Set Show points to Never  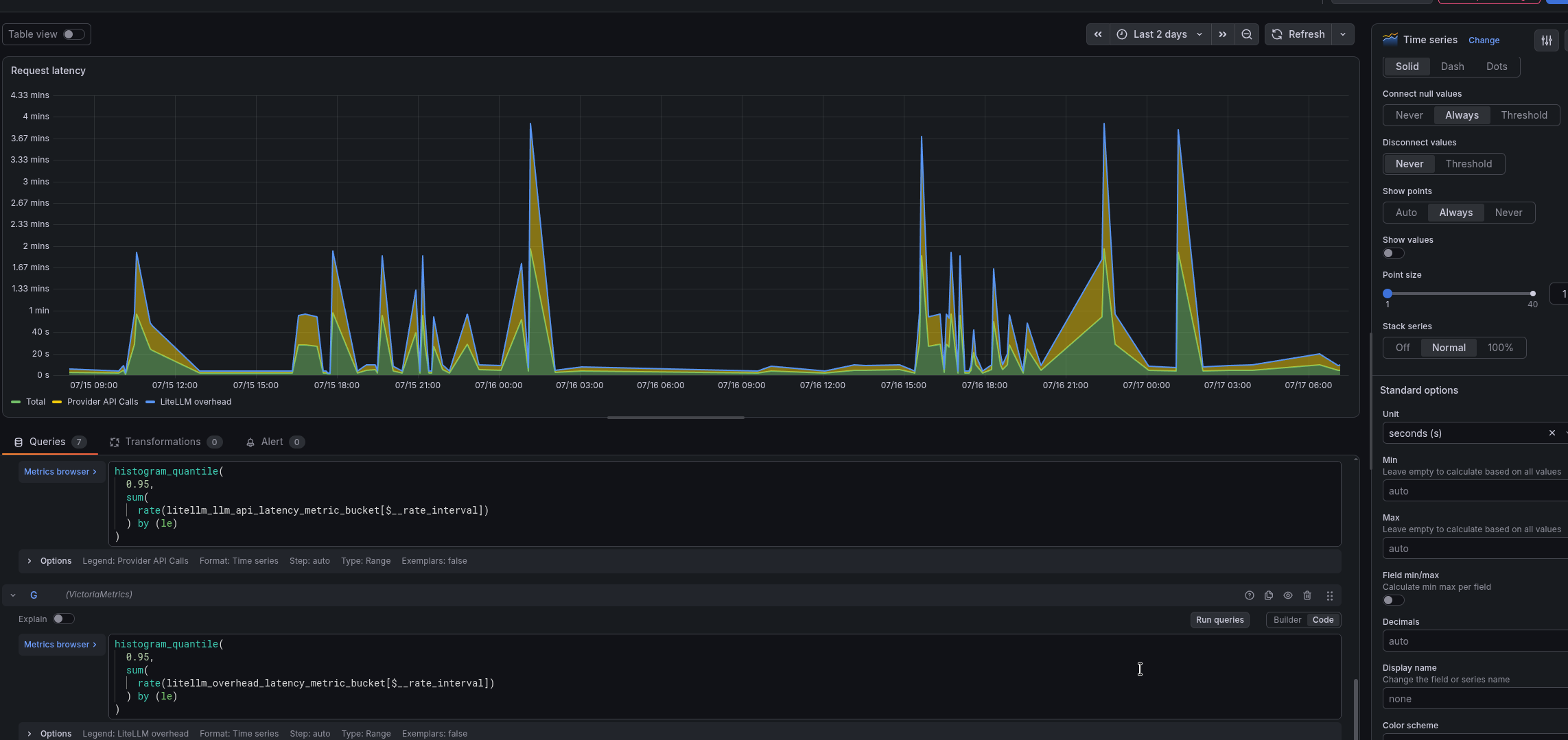1508,213
